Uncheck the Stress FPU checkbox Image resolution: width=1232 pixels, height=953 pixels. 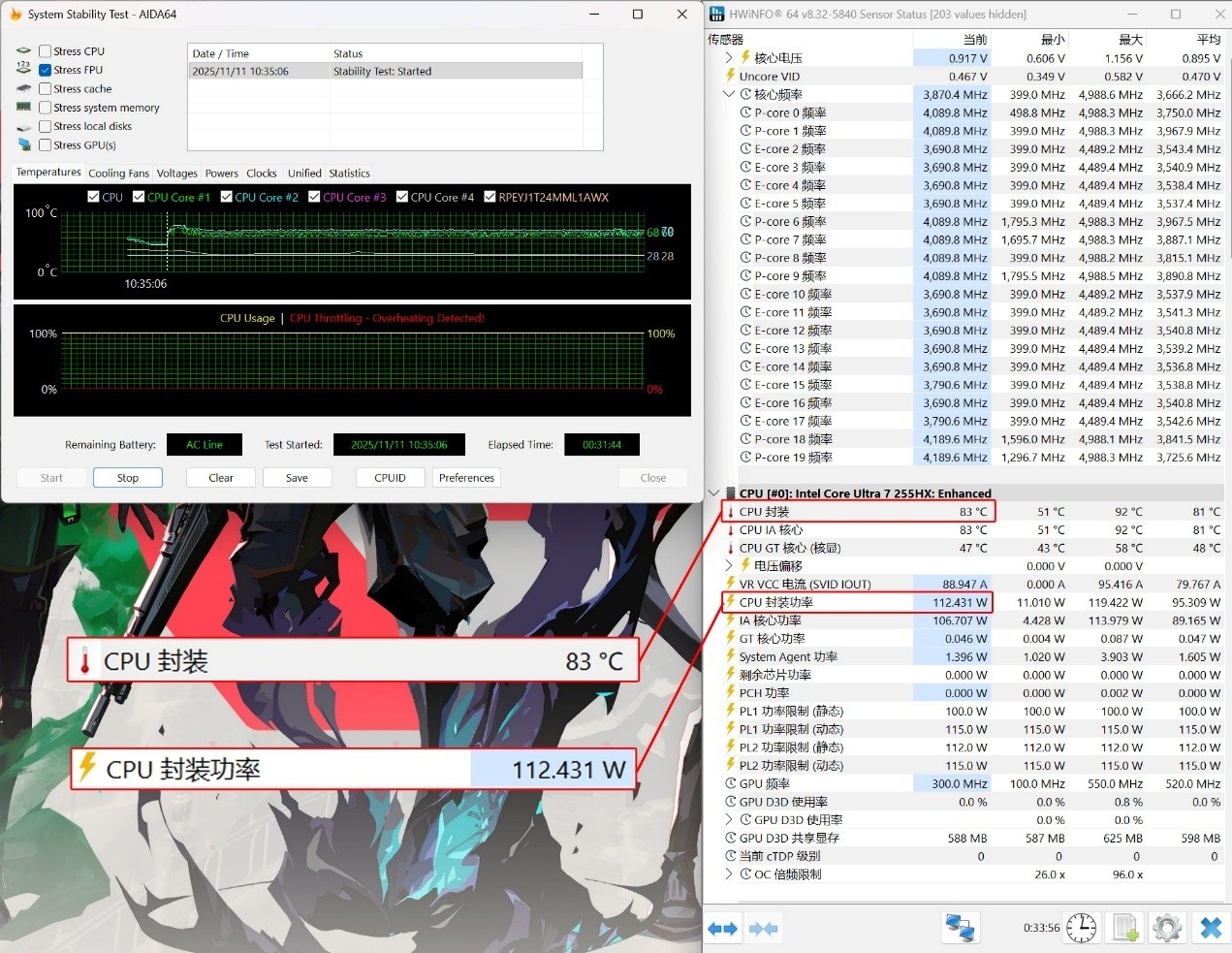click(x=45, y=70)
